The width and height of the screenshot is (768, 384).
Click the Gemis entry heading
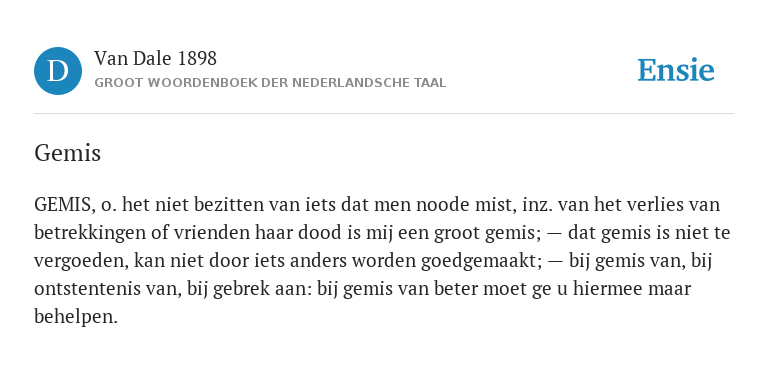(x=68, y=153)
